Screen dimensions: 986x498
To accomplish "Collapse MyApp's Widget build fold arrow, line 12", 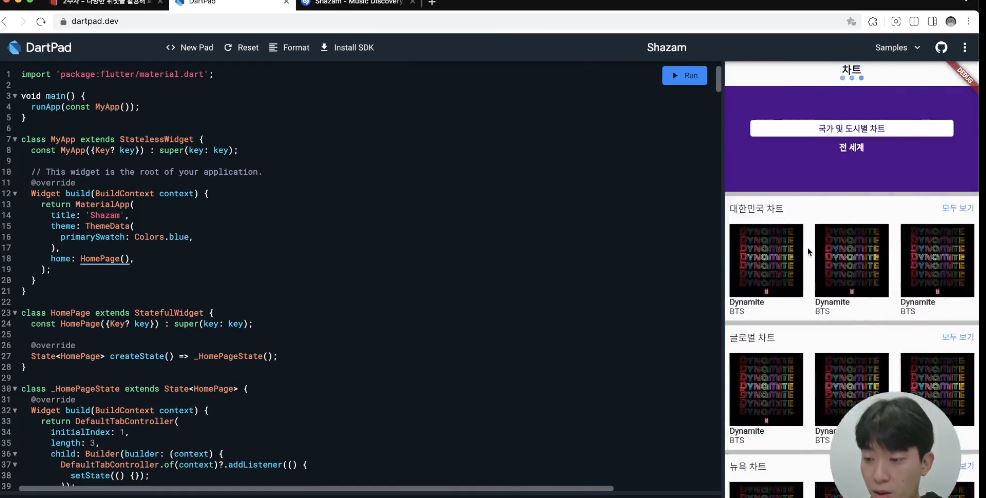I will point(15,194).
